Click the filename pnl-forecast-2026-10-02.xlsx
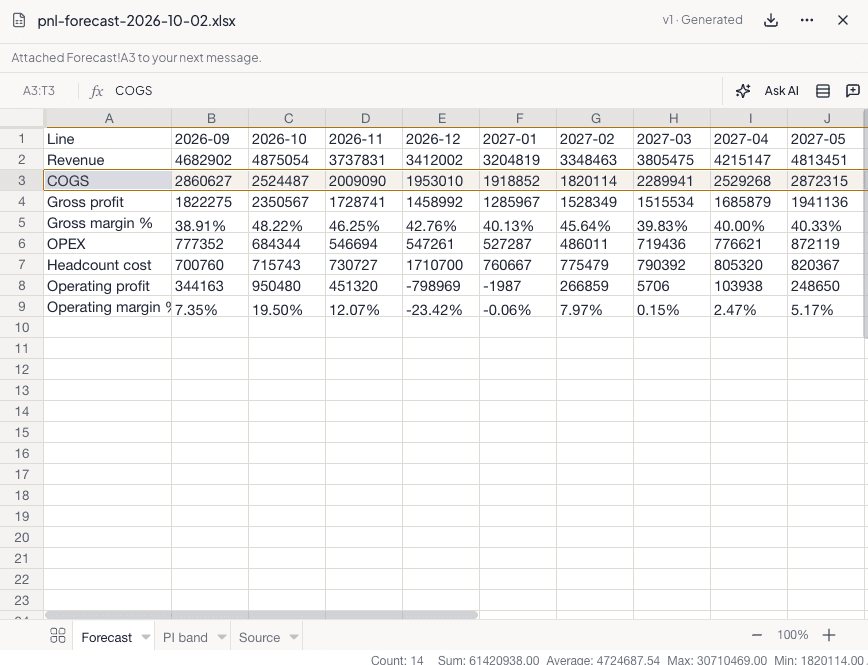Viewport: 868px width, 665px height. coord(137,21)
